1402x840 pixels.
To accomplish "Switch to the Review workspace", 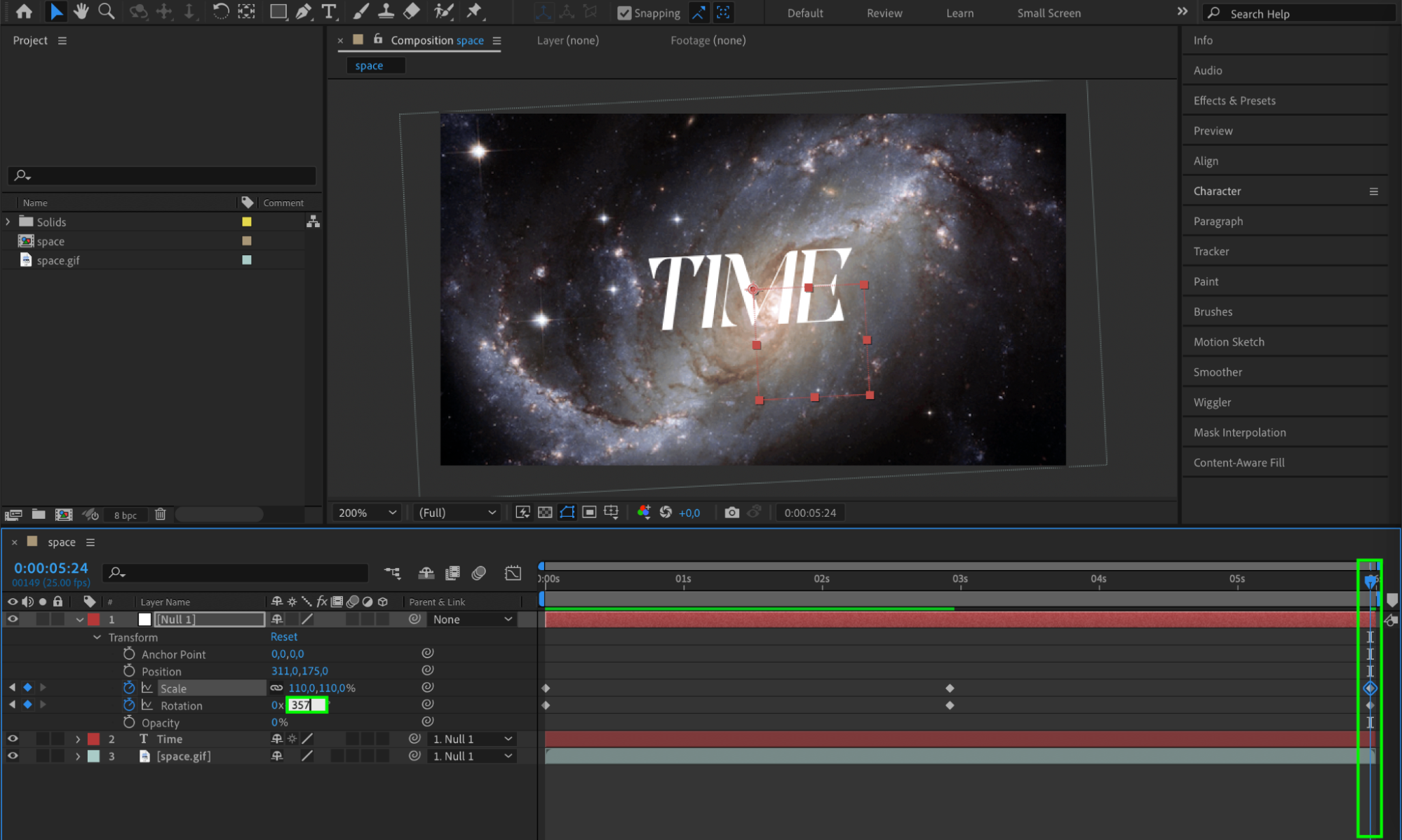I will point(884,13).
